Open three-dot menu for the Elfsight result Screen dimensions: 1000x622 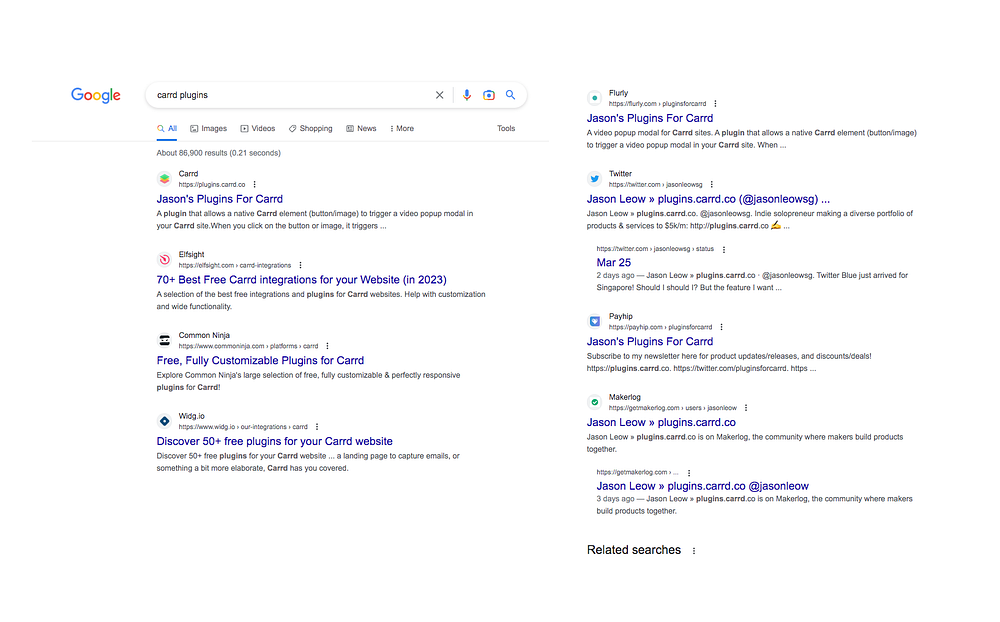[300, 265]
